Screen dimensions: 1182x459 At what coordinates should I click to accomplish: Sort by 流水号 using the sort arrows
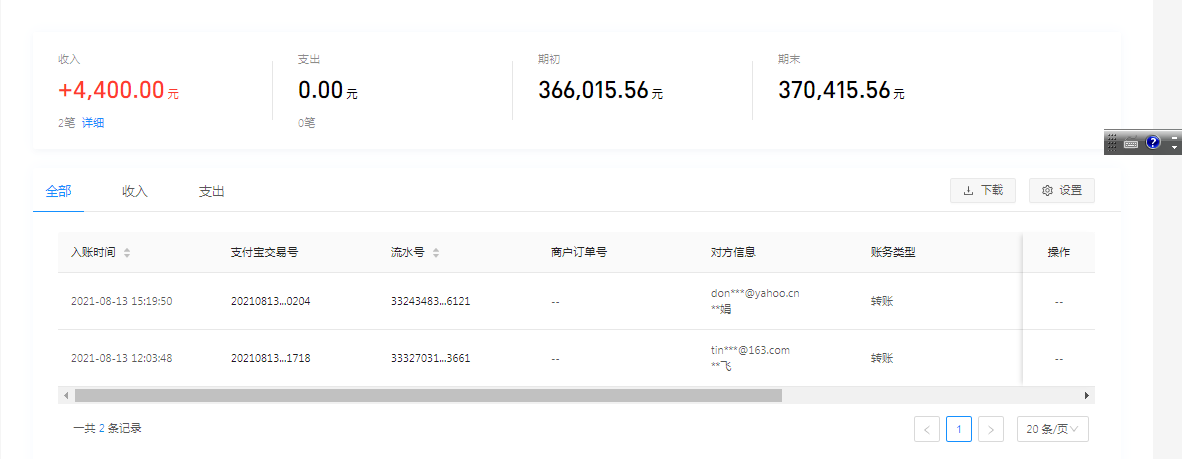click(x=436, y=252)
